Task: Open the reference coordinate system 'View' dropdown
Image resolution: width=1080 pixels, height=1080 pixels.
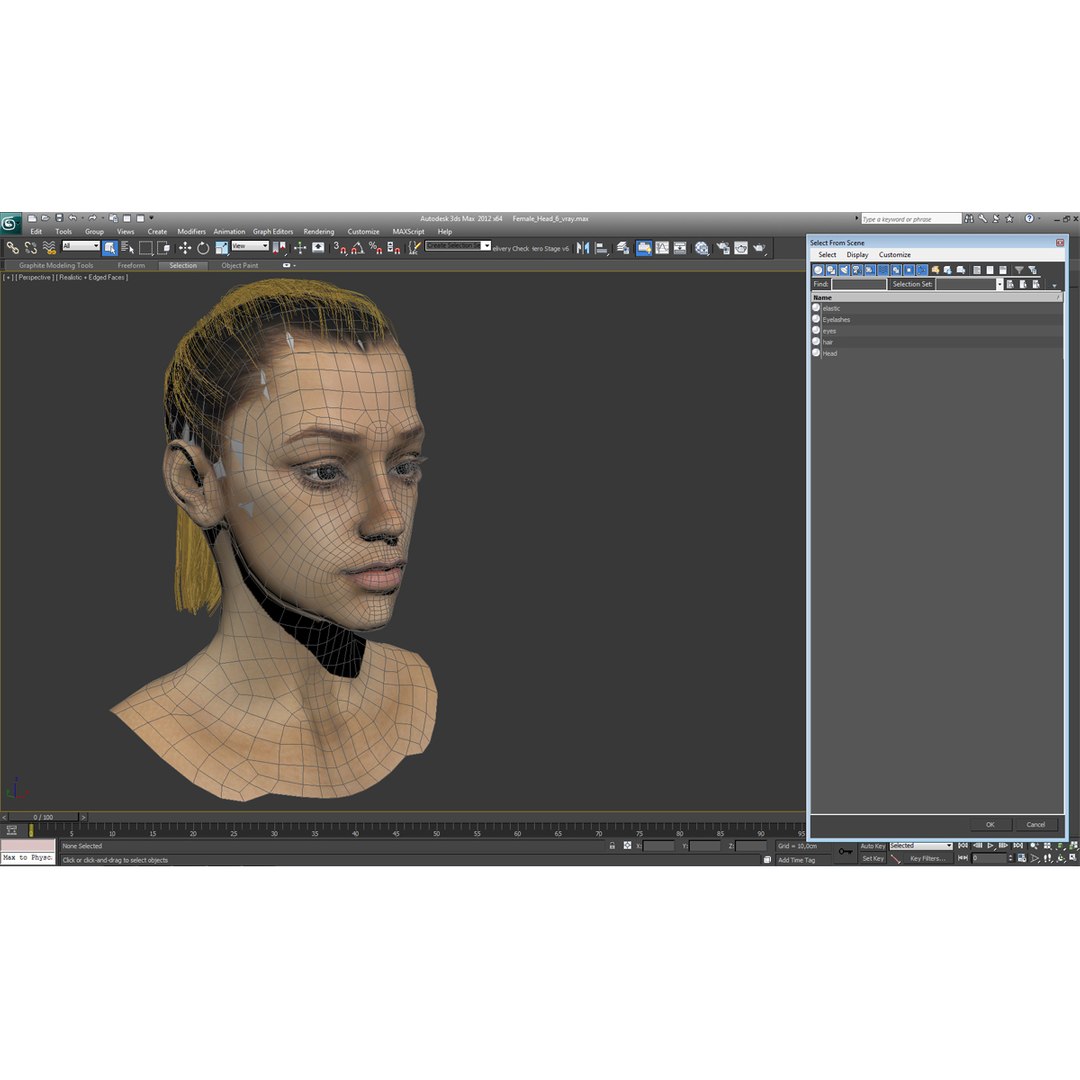Action: pyautogui.click(x=250, y=246)
